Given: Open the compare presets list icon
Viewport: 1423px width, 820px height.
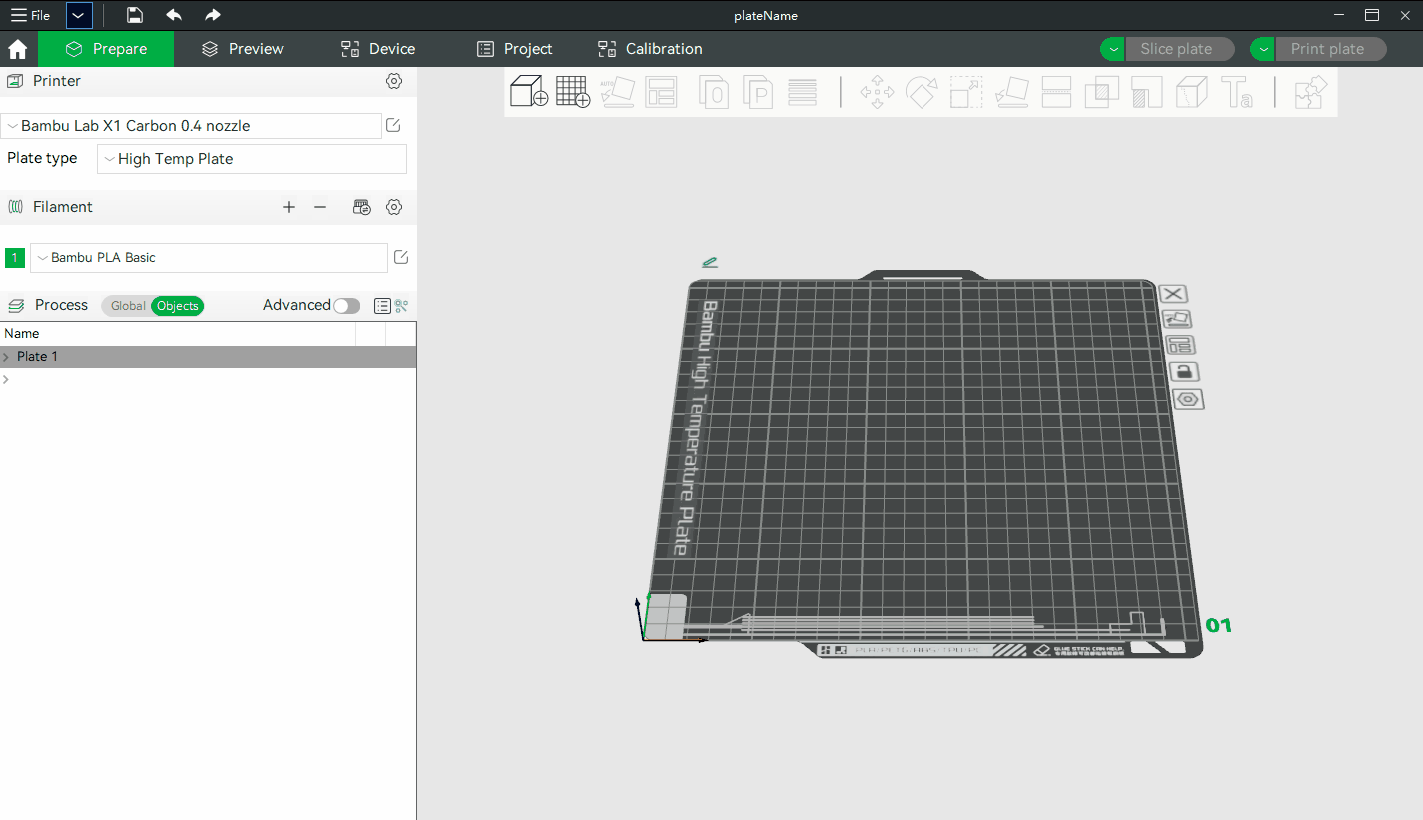Looking at the screenshot, I should [382, 306].
